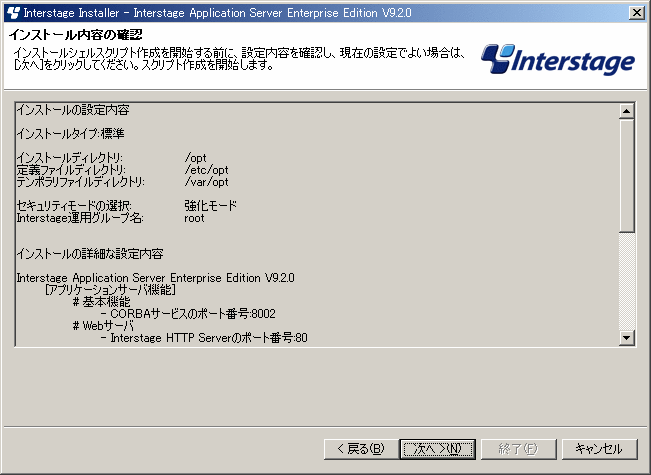
Task: Click the product line Enterprise Edition V9.2.0 in list
Action: click(x=155, y=278)
